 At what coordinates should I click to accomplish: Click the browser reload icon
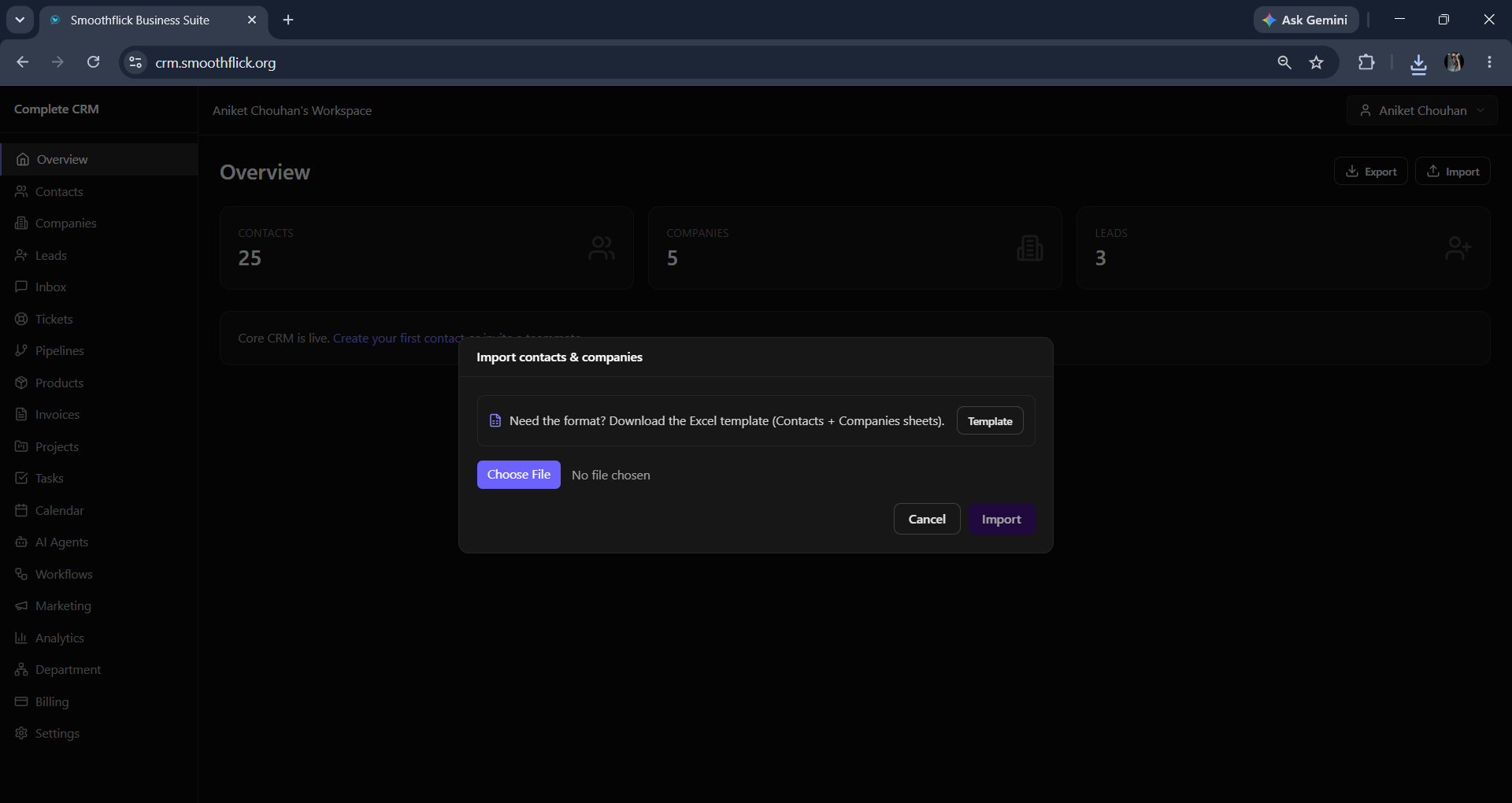point(93,62)
